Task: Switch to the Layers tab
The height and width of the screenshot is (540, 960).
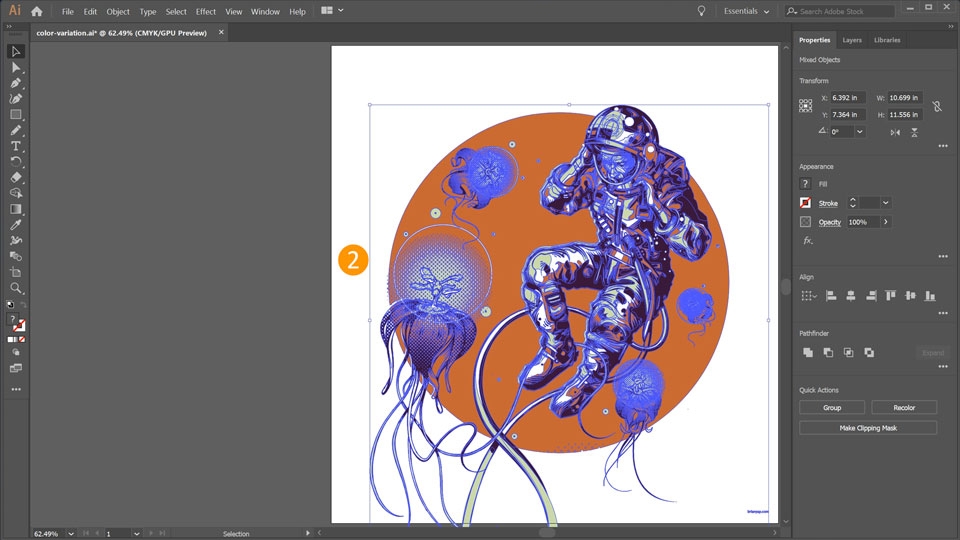Action: click(852, 40)
